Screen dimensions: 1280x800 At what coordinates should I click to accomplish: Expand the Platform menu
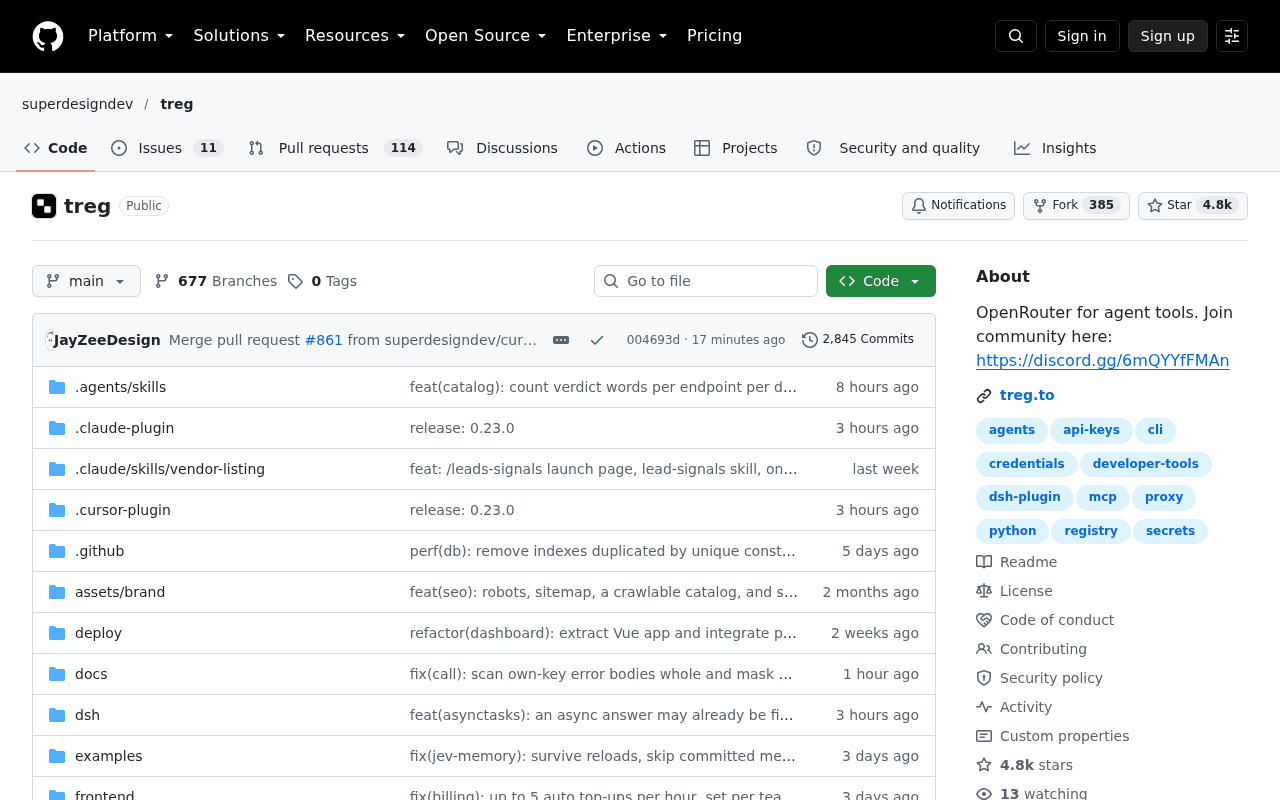[131, 36]
